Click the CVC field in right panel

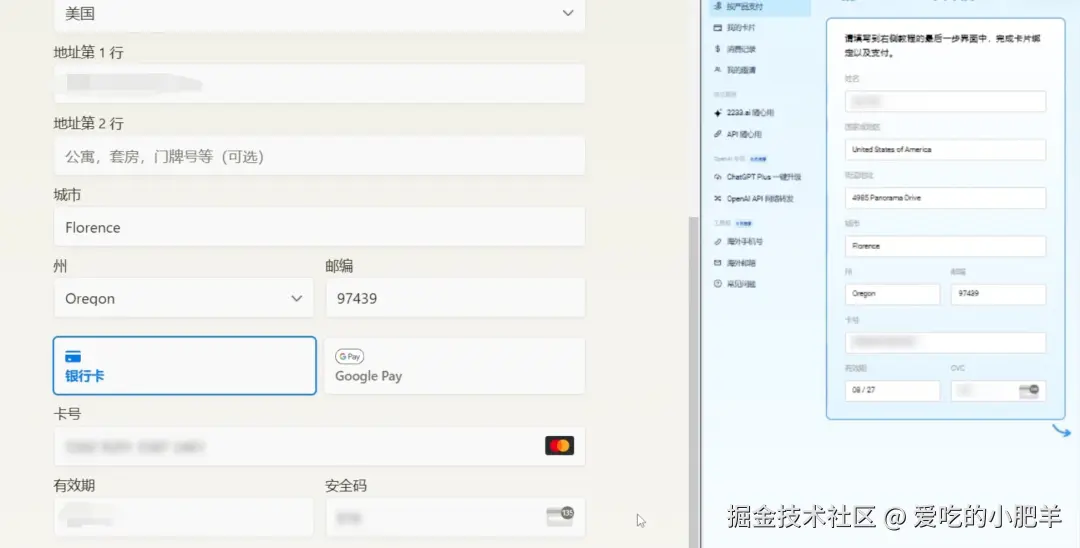coord(998,390)
